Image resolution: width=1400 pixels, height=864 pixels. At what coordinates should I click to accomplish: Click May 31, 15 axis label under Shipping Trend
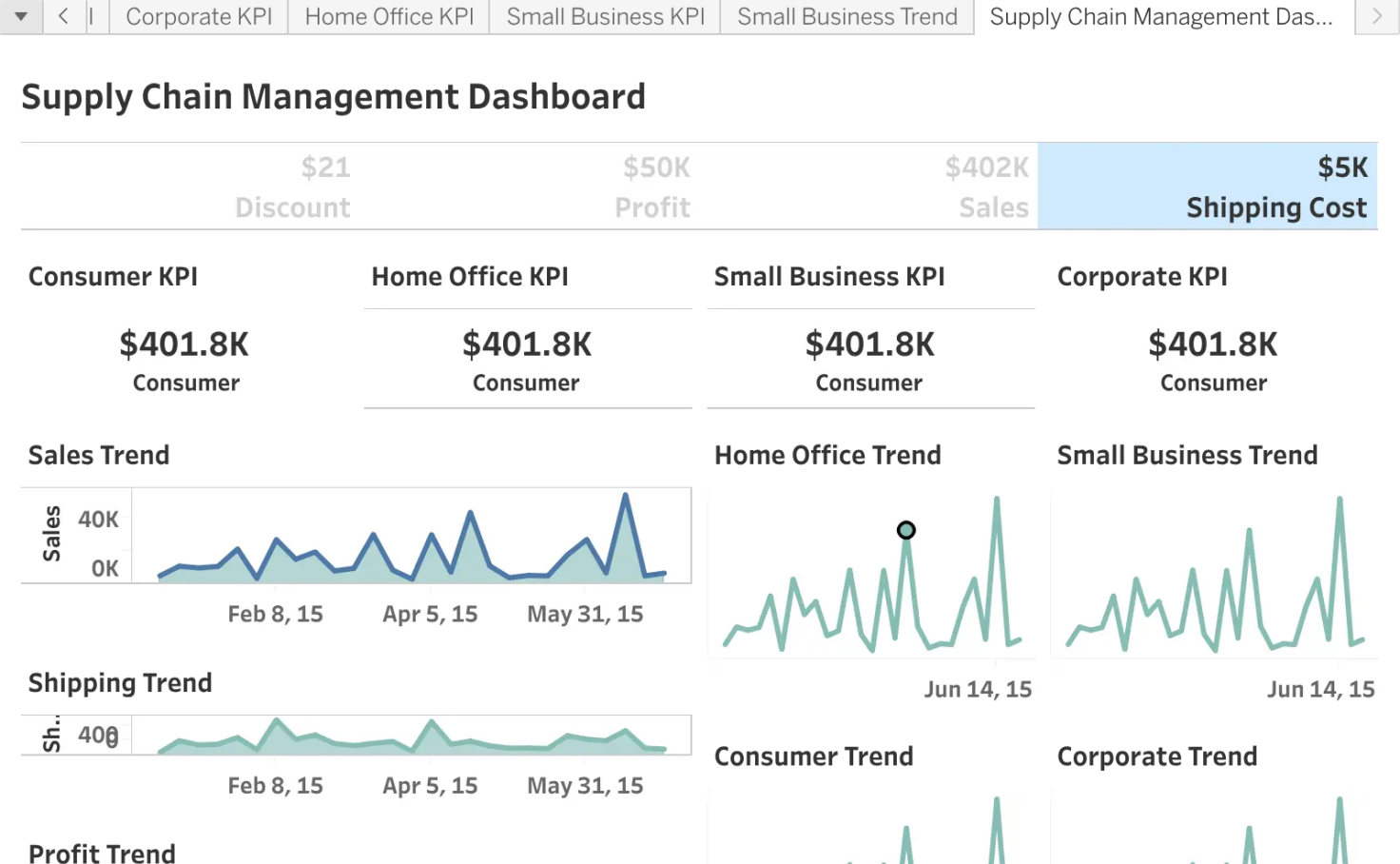585,786
